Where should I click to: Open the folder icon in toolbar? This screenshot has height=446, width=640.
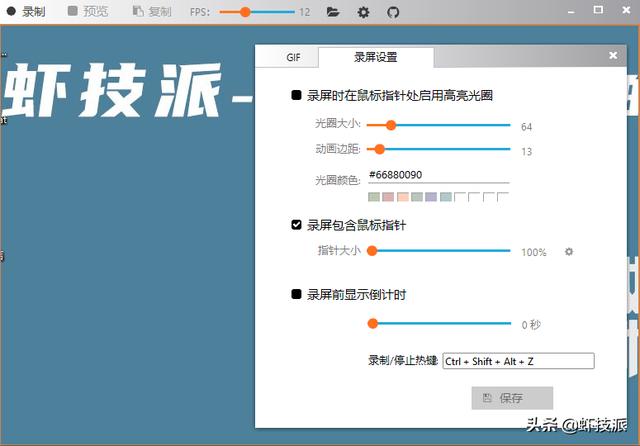pos(333,12)
